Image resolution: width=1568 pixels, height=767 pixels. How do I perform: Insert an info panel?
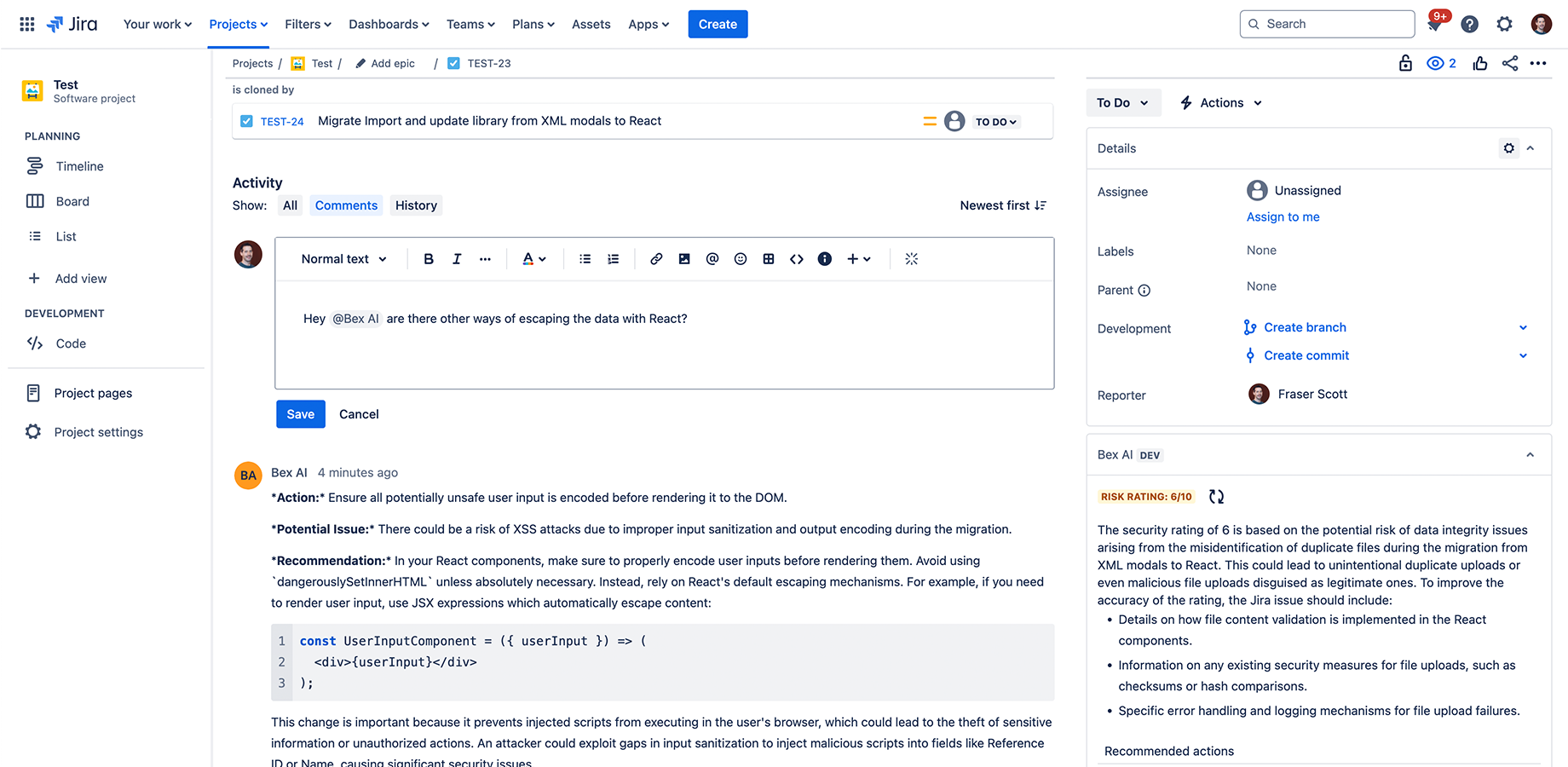tap(825, 259)
